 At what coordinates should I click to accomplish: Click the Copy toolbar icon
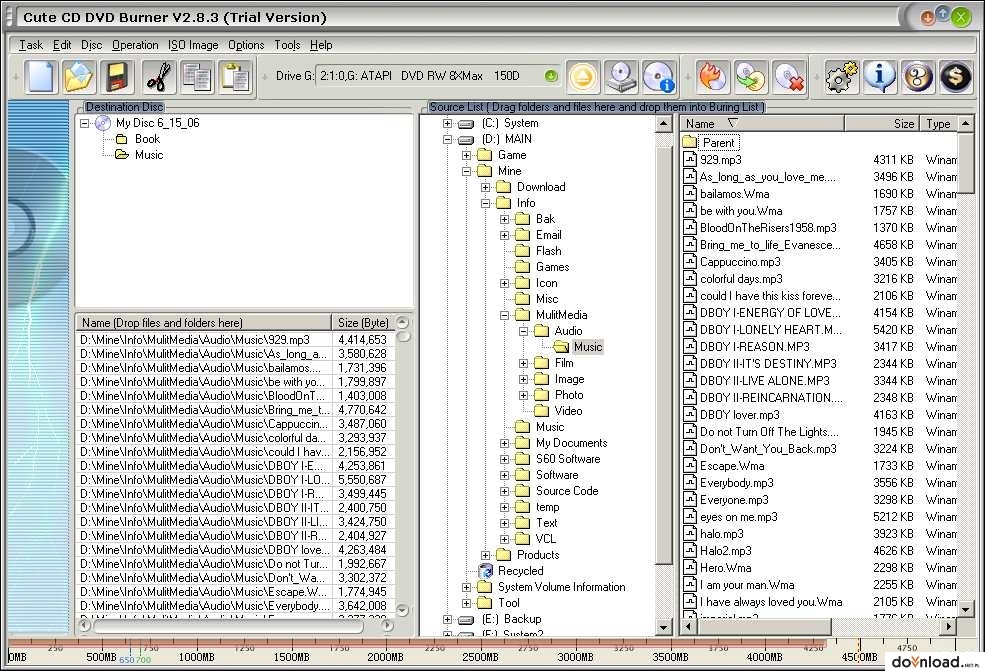[x=197, y=77]
